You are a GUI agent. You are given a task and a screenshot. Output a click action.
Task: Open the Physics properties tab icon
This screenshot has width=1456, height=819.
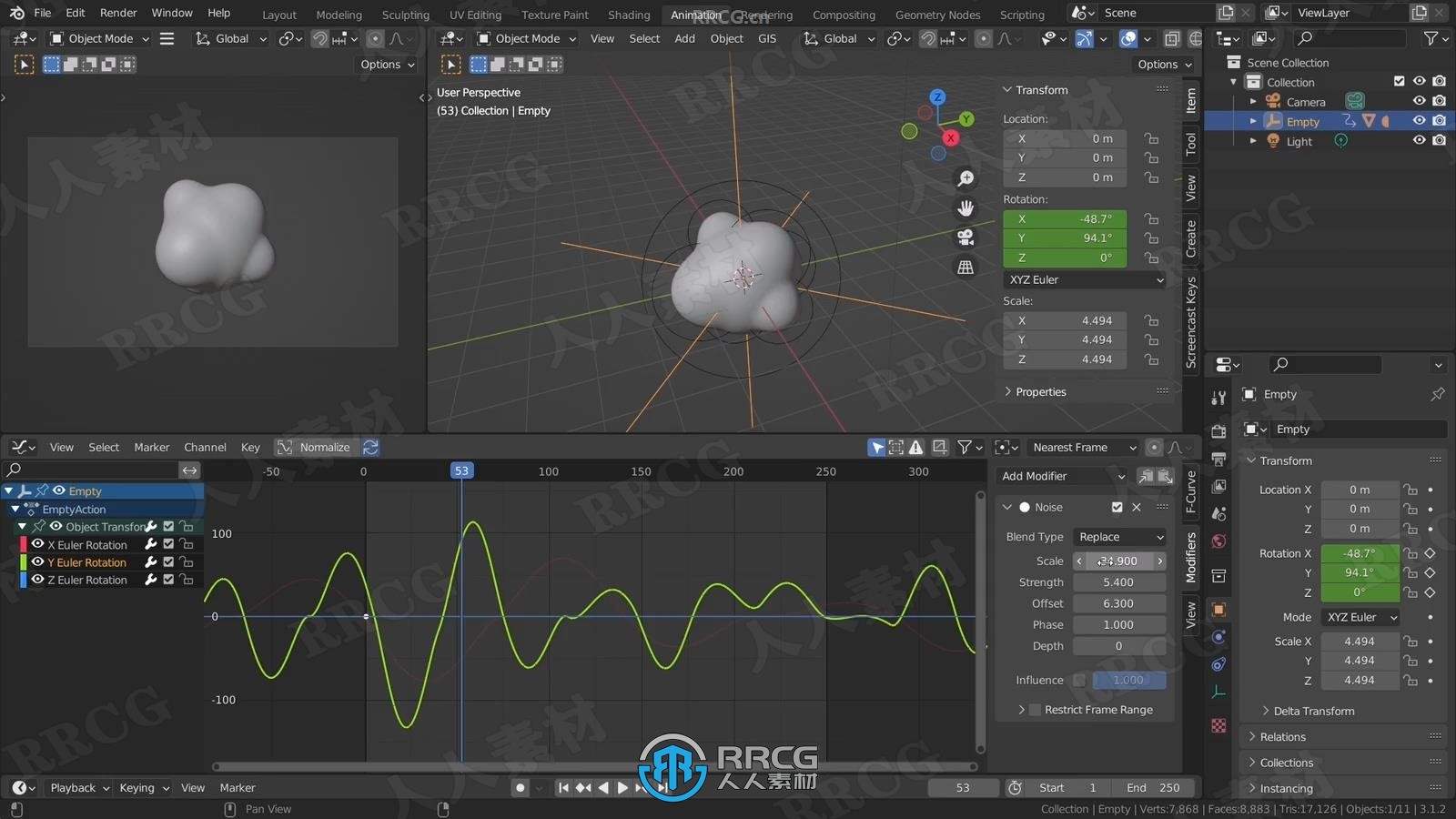(x=1218, y=636)
